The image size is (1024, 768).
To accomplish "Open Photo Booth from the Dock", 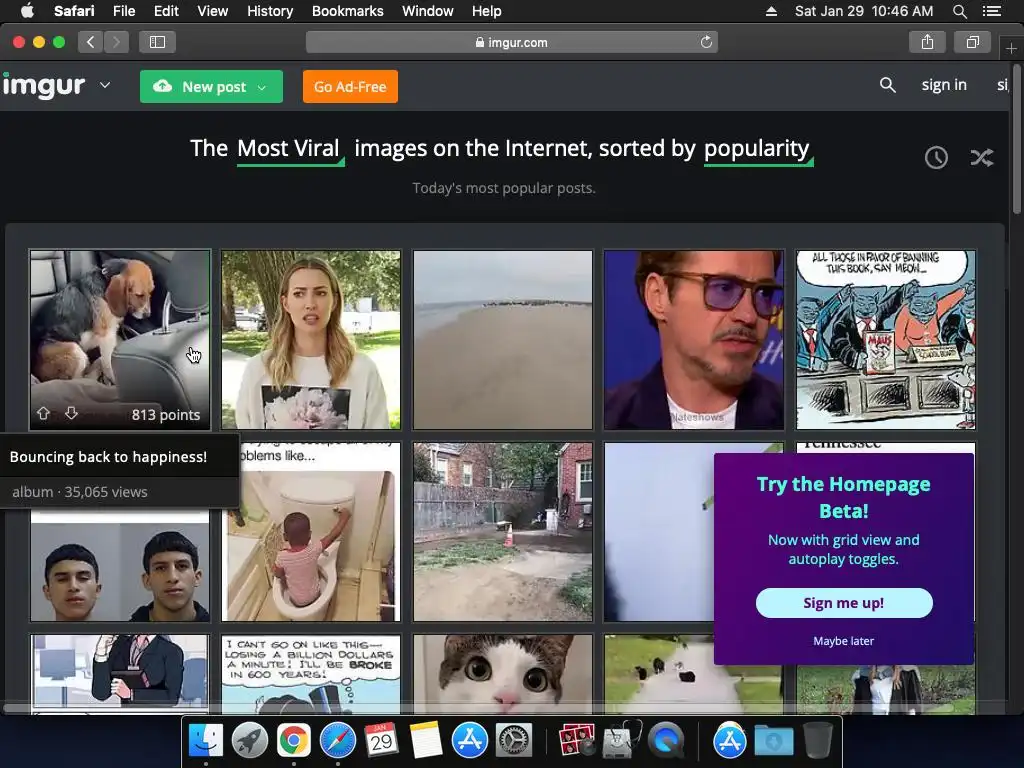I will [x=576, y=741].
